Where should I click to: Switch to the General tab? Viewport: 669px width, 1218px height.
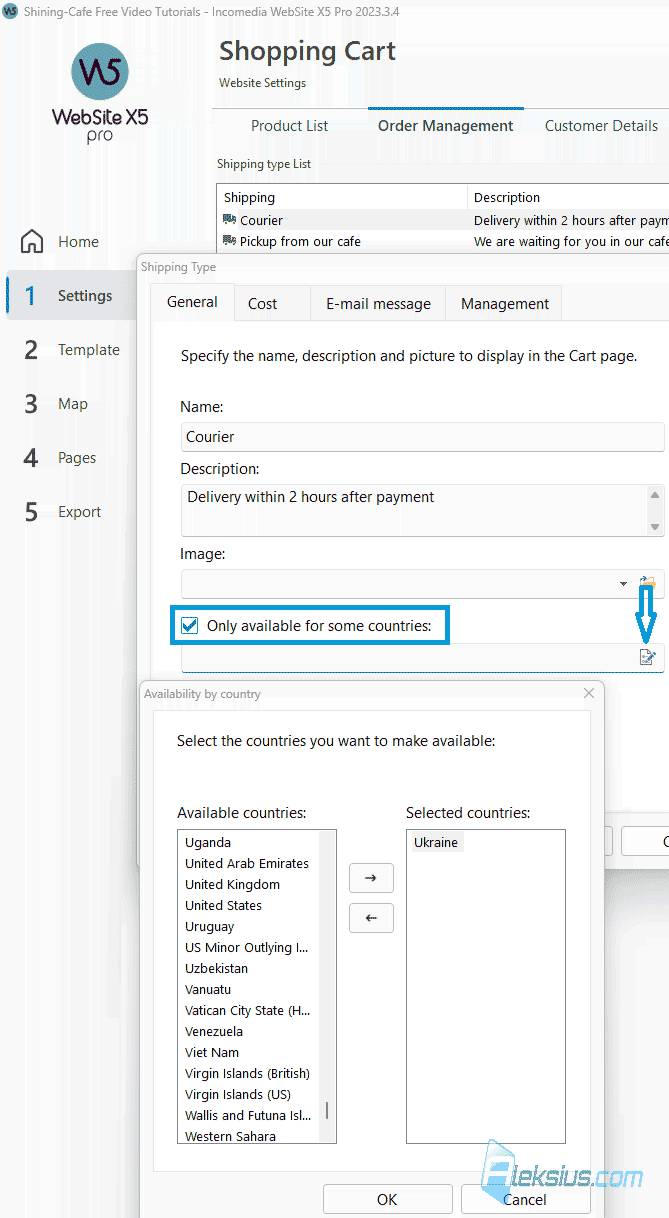pyautogui.click(x=192, y=302)
